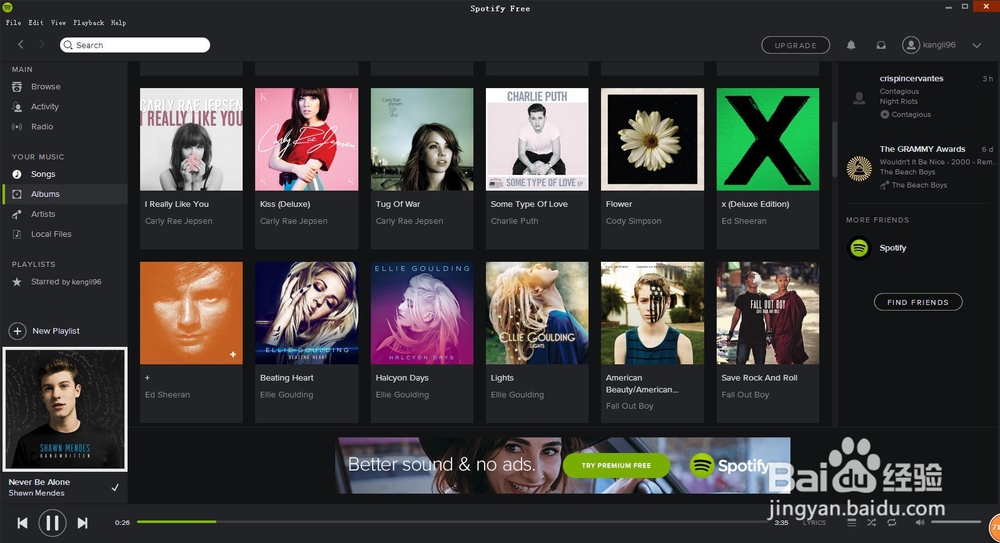Go forward with the right arrow

(41, 45)
